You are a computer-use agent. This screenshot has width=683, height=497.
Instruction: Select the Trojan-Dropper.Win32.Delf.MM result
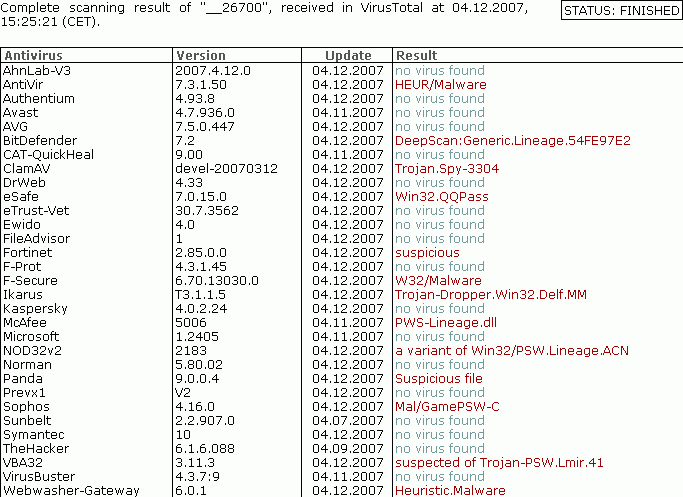pyautogui.click(x=491, y=294)
